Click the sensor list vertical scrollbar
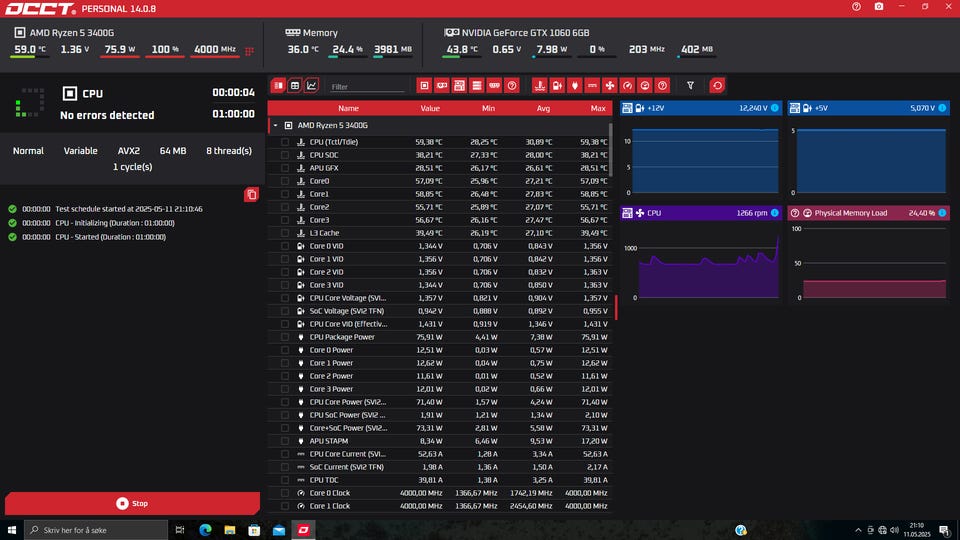The image size is (960, 540). coord(610,149)
